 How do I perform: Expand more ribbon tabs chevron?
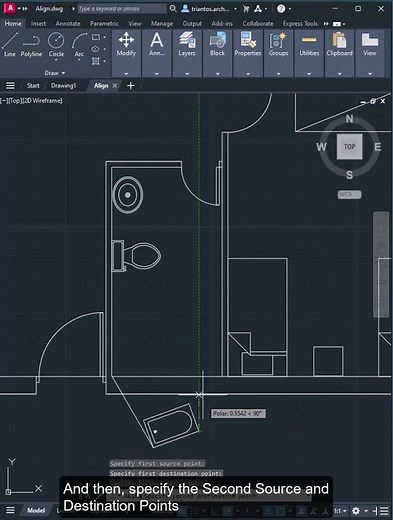tap(326, 24)
